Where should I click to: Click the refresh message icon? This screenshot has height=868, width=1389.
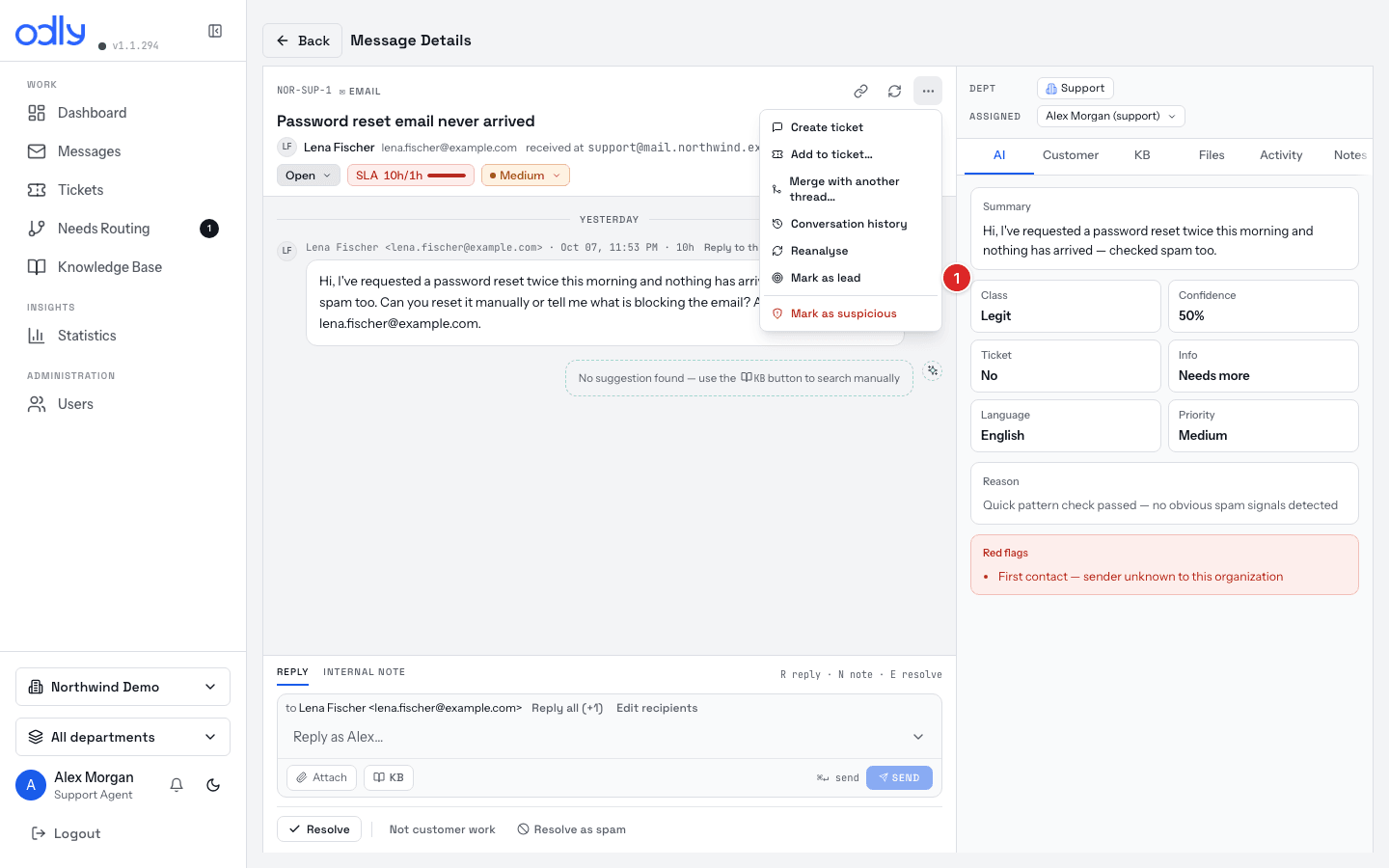tap(894, 91)
